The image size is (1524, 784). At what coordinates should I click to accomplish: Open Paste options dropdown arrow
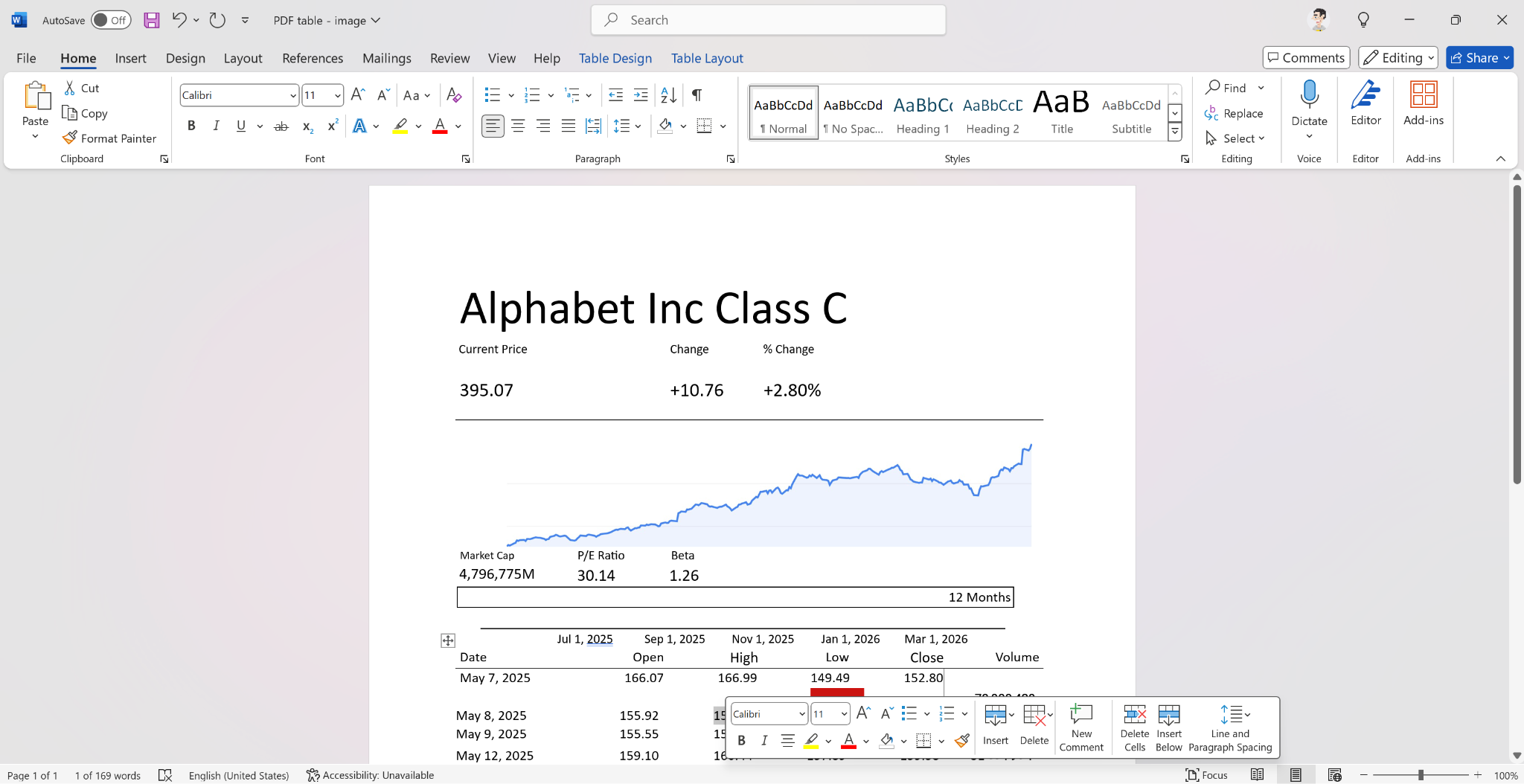coord(35,136)
